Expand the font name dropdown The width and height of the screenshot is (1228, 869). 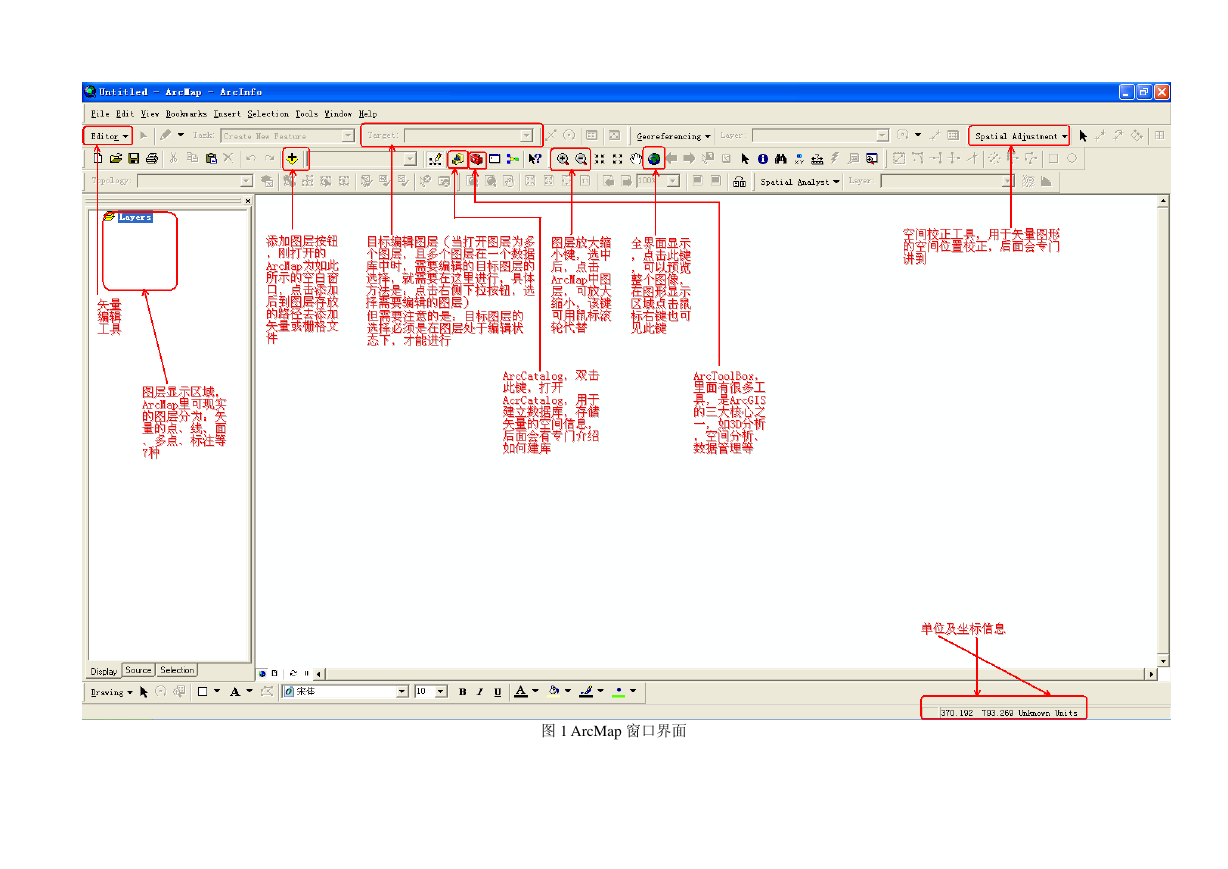coord(402,691)
